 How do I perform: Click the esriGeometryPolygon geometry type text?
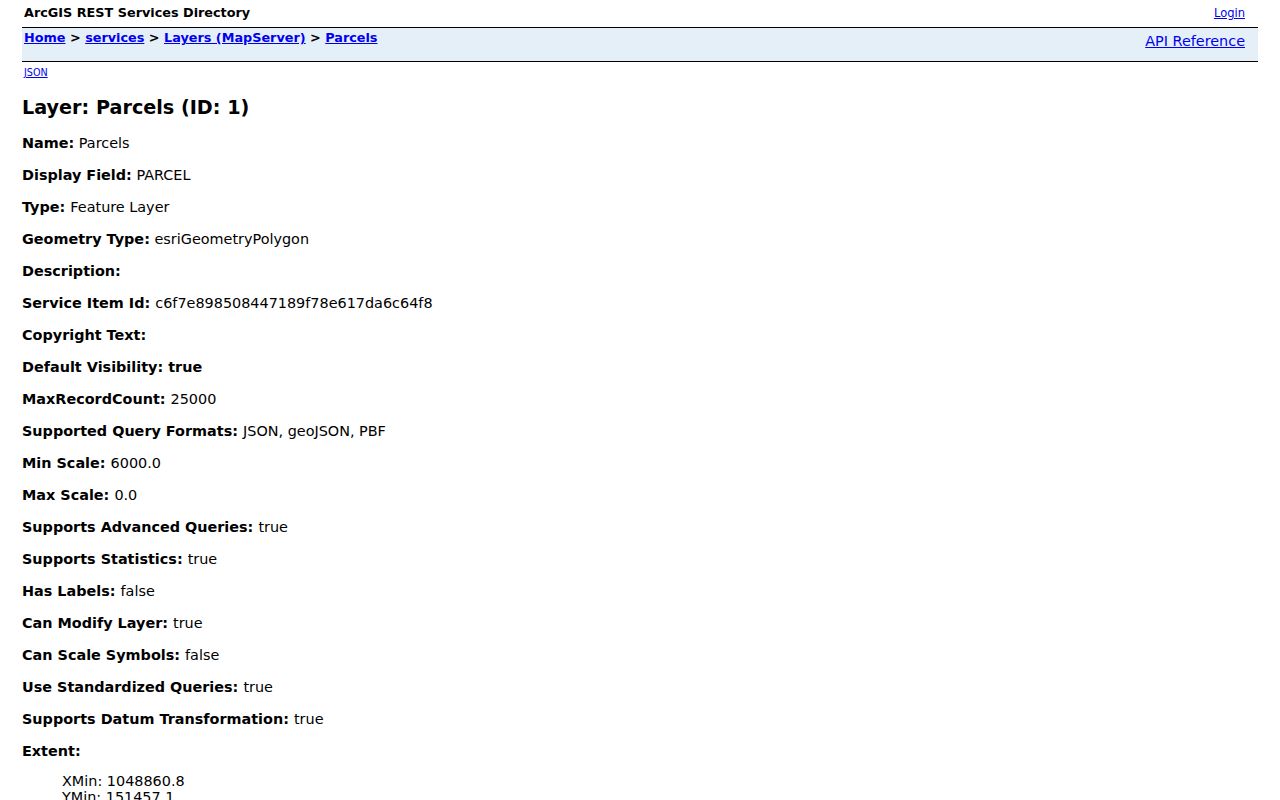(x=231, y=239)
